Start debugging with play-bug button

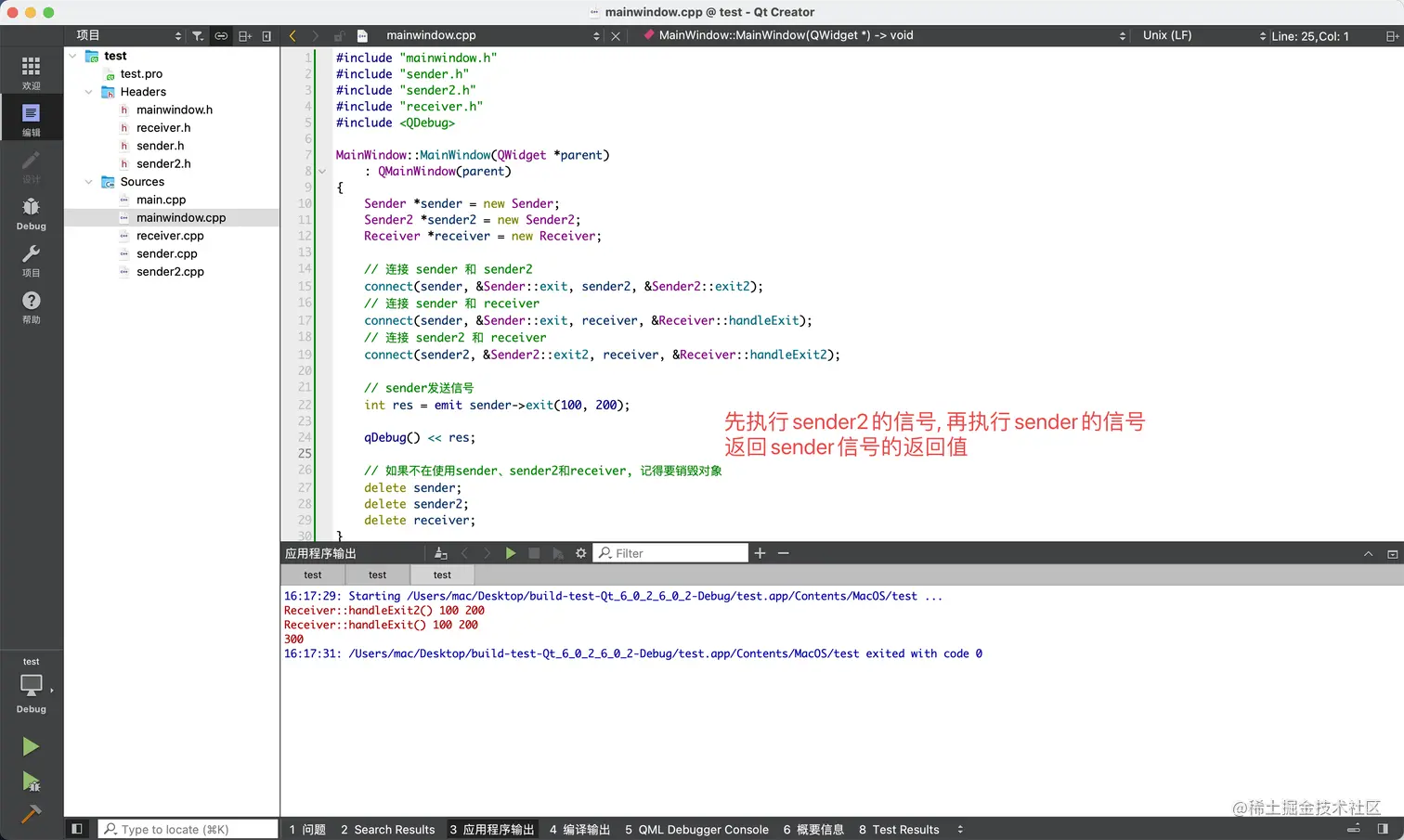31,782
